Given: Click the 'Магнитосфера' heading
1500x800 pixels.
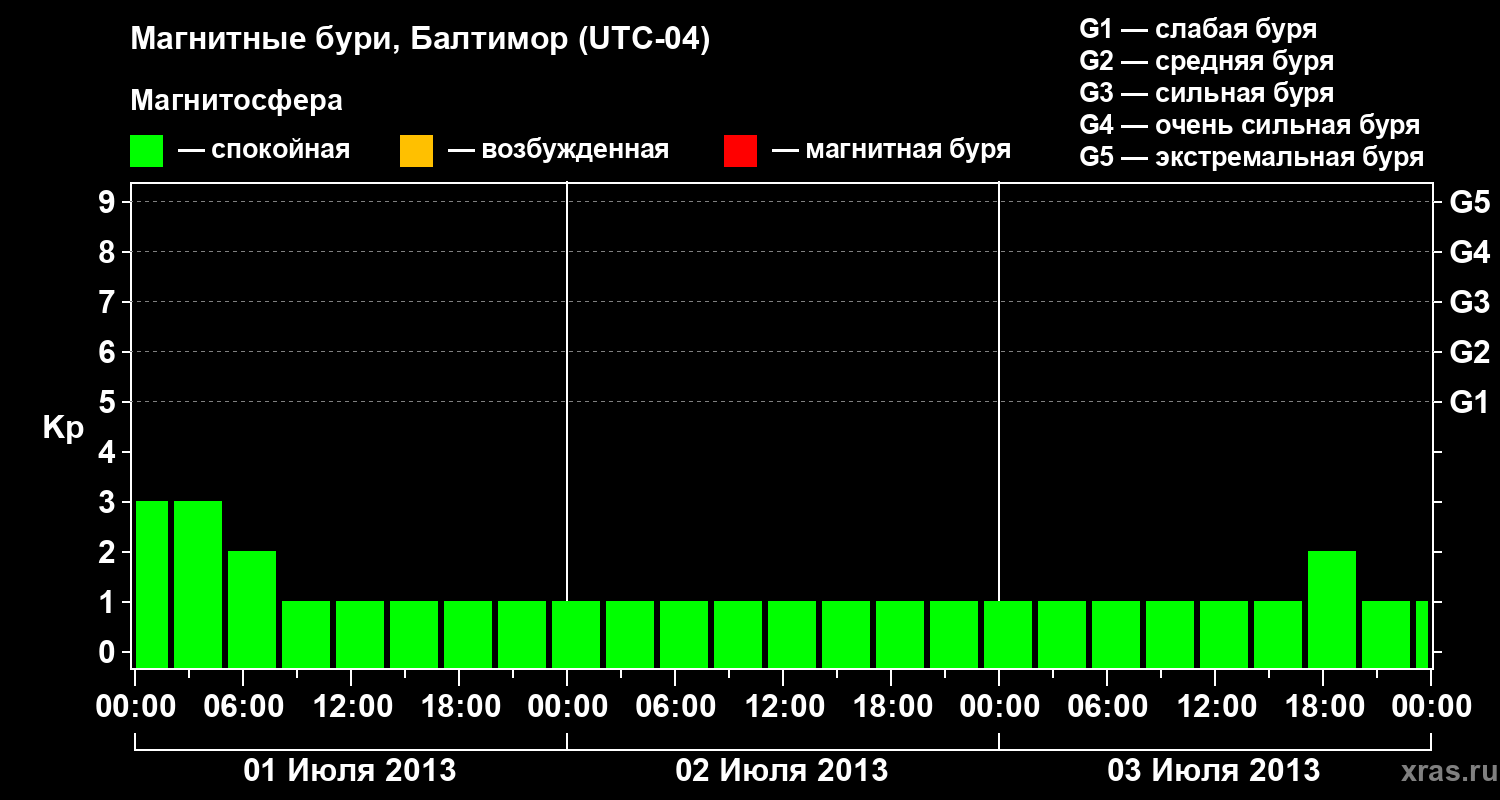Looking at the screenshot, I should 236,101.
